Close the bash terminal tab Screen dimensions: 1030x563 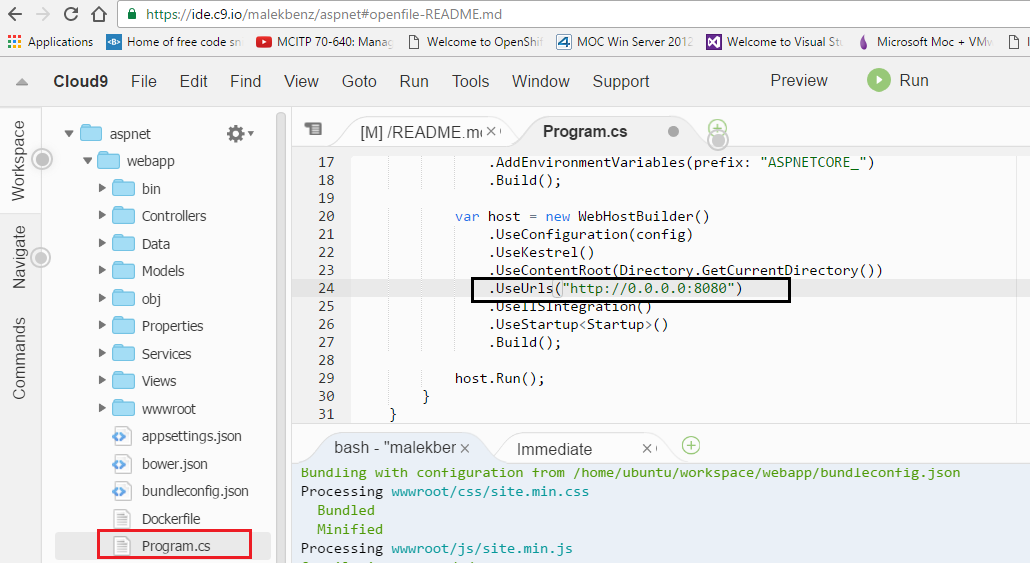point(465,449)
